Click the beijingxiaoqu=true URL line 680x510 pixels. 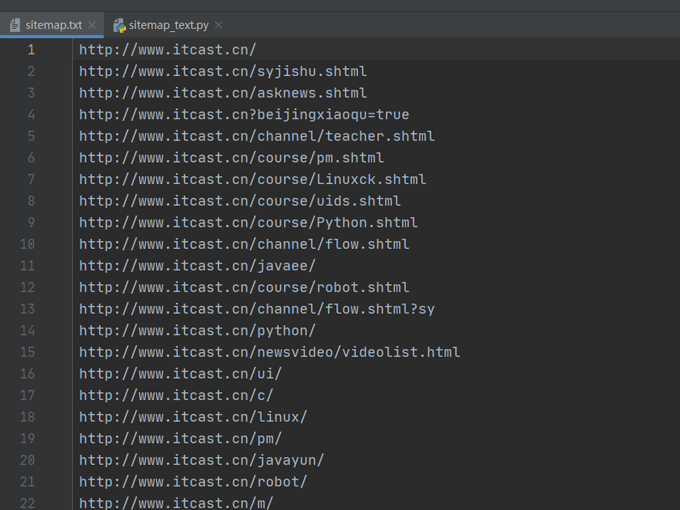[x=244, y=115]
